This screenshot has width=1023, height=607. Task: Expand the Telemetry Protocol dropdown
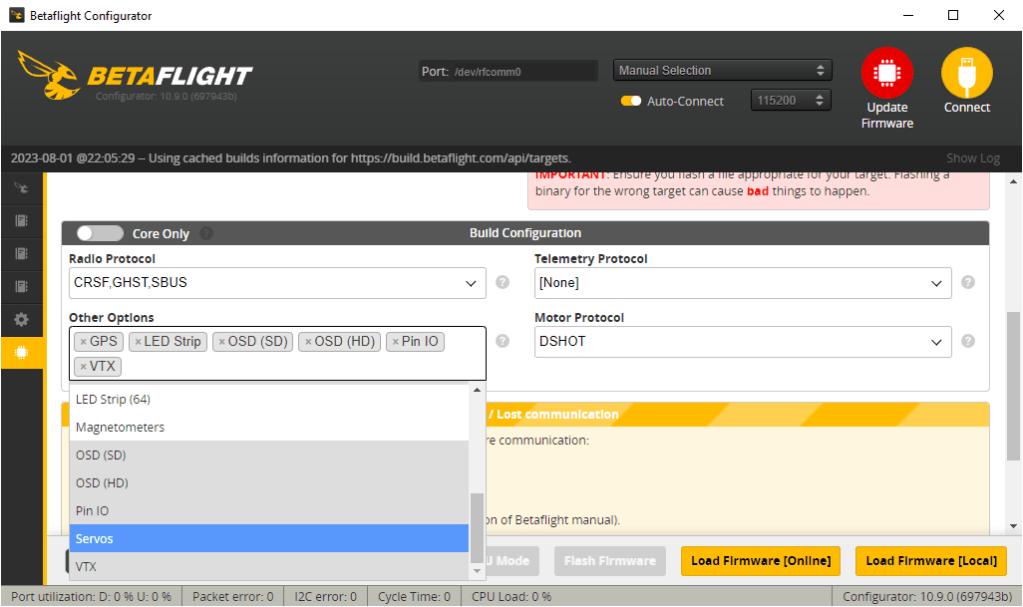[742, 283]
